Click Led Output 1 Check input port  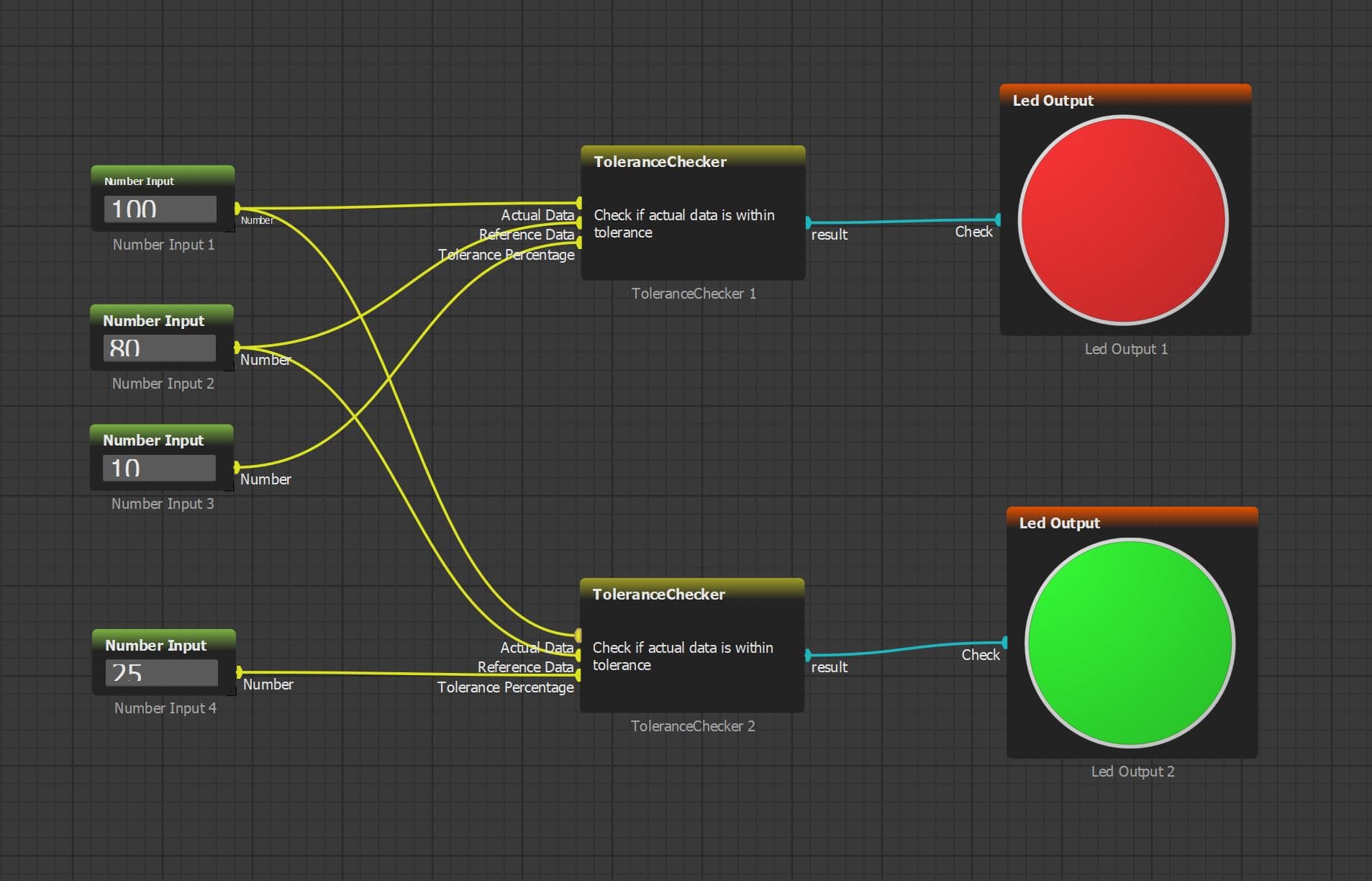[998, 219]
